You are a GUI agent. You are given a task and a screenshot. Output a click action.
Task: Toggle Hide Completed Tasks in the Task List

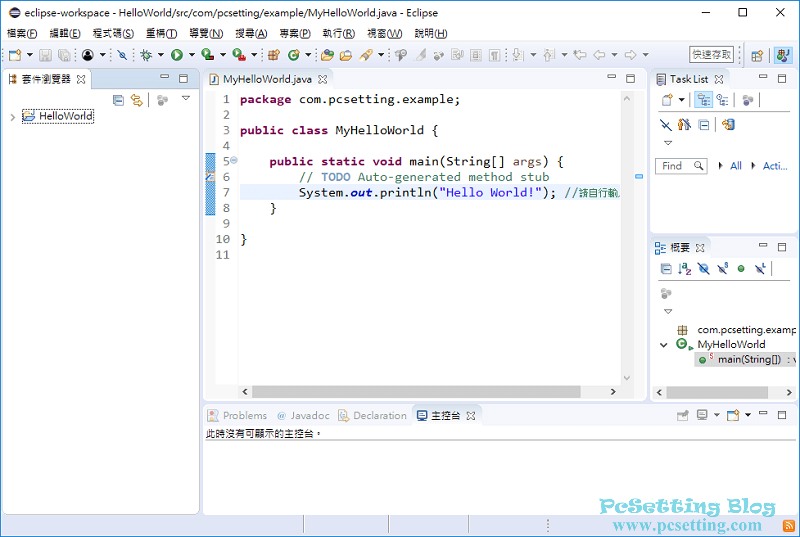[x=665, y=124]
